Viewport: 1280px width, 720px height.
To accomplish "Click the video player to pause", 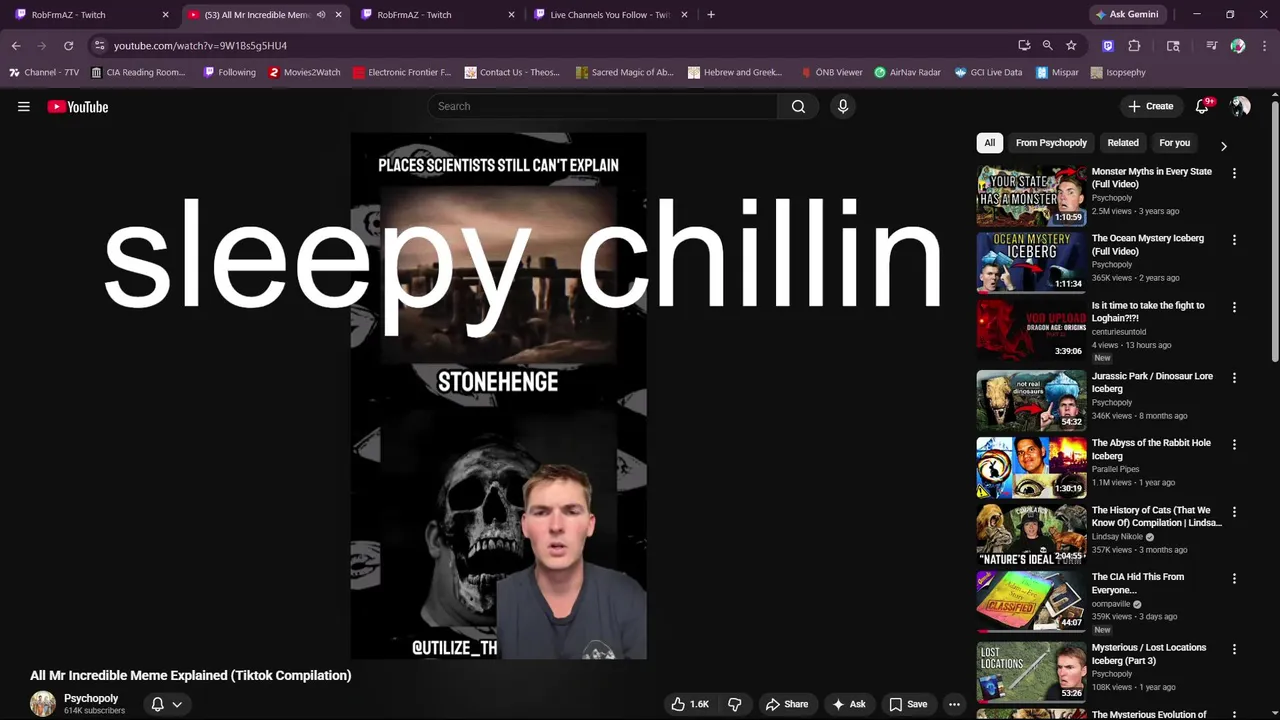I will coord(498,396).
